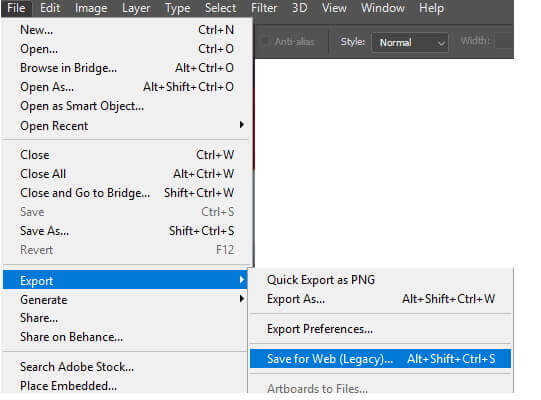The width and height of the screenshot is (541, 400).
Task: Expand the Generate submenu arrow
Action: 242,299
